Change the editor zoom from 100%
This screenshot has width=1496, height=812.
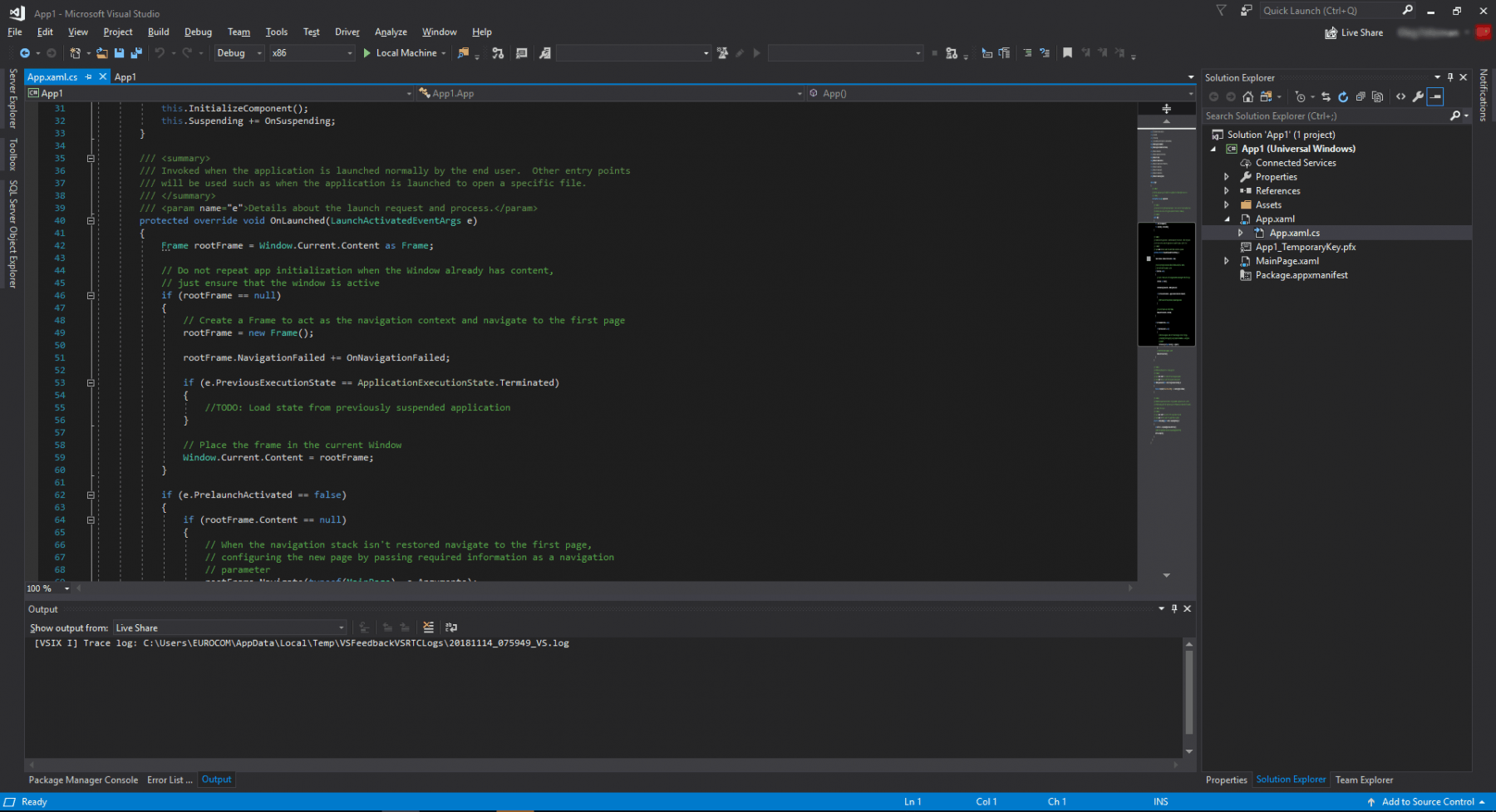click(47, 588)
